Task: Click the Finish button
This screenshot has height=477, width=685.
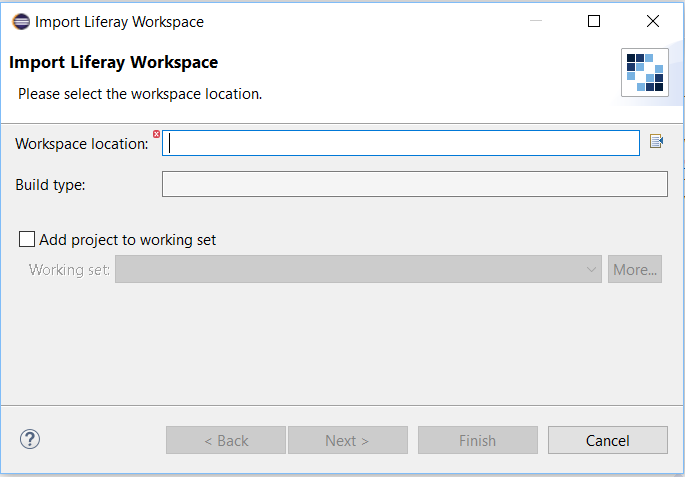Action: coord(477,440)
